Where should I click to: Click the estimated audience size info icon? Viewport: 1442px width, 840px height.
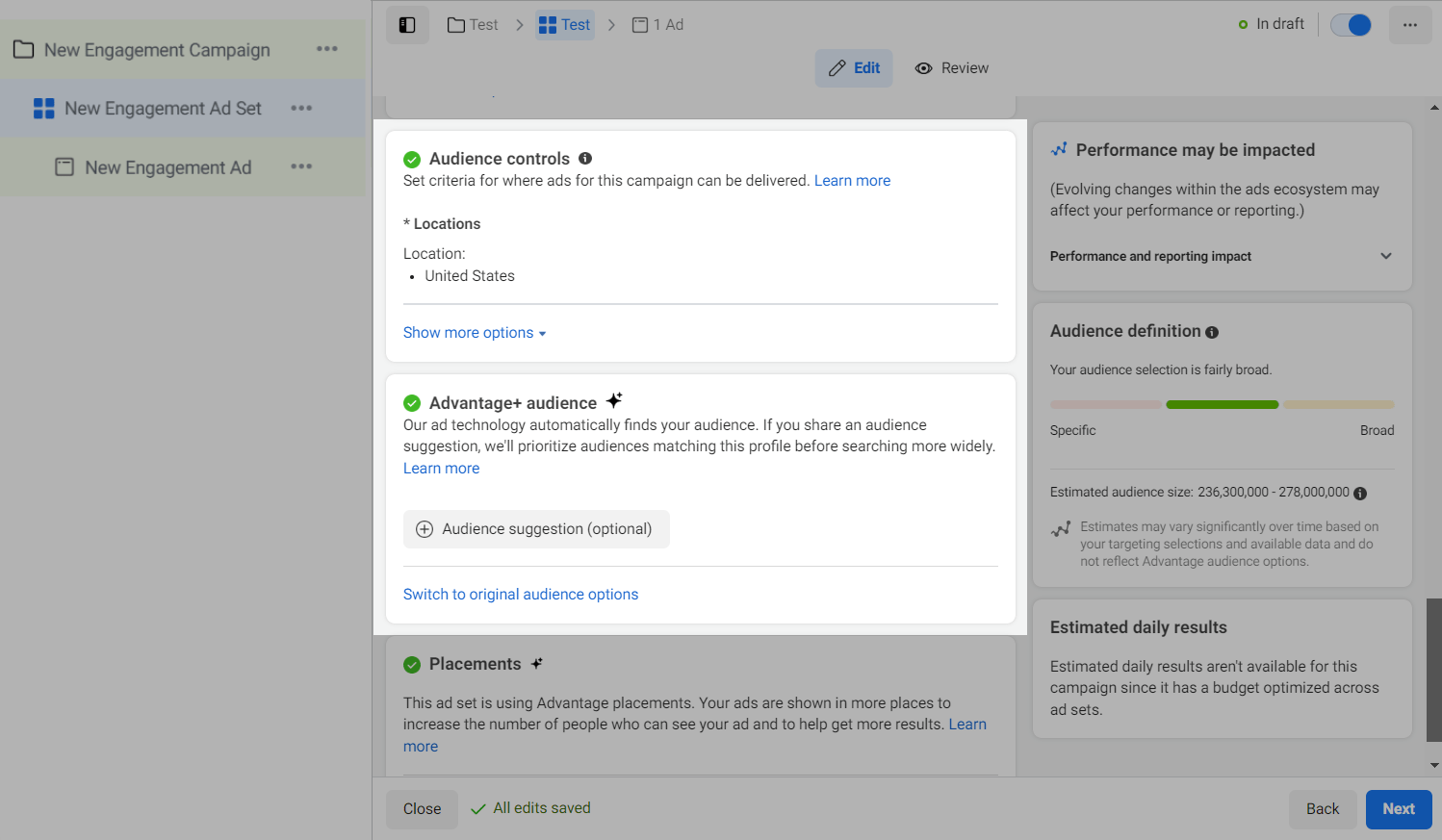pyautogui.click(x=1360, y=494)
